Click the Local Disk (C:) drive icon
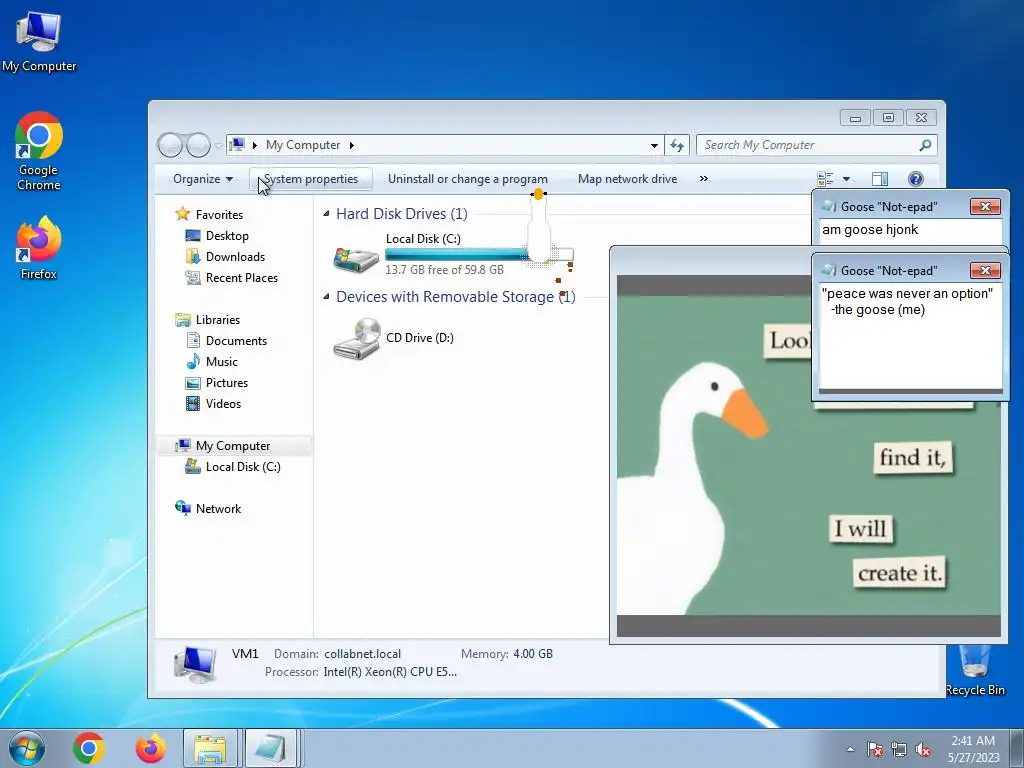This screenshot has width=1024, height=768. point(356,259)
